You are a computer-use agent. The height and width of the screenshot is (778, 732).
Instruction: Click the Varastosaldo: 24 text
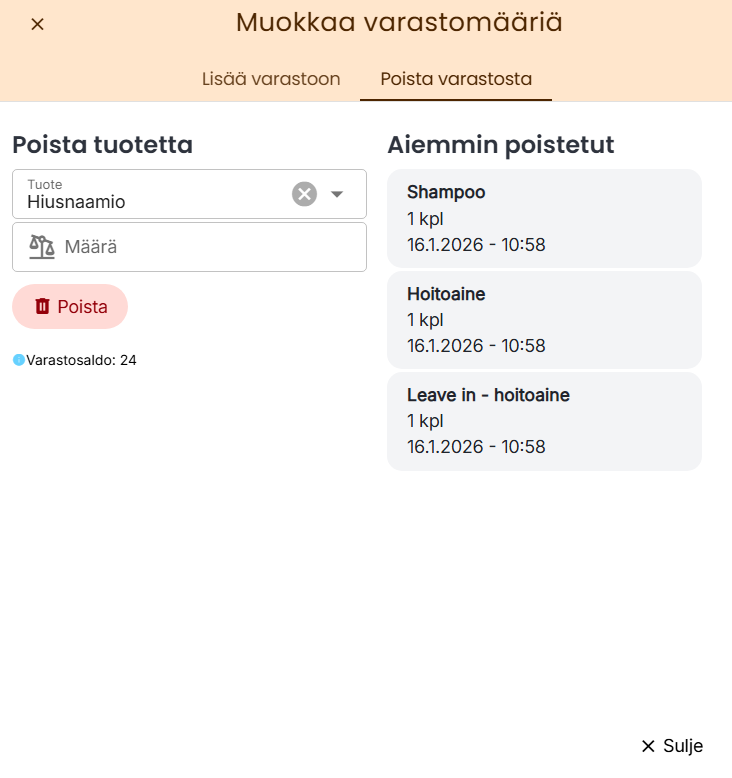(x=81, y=360)
